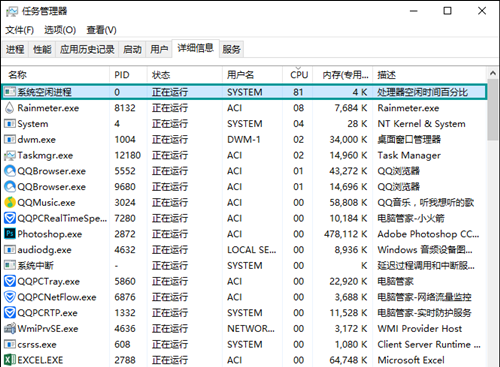Screen dimensions: 500x367
Task: Click the 系统中断 process icon
Action: pos(10,265)
